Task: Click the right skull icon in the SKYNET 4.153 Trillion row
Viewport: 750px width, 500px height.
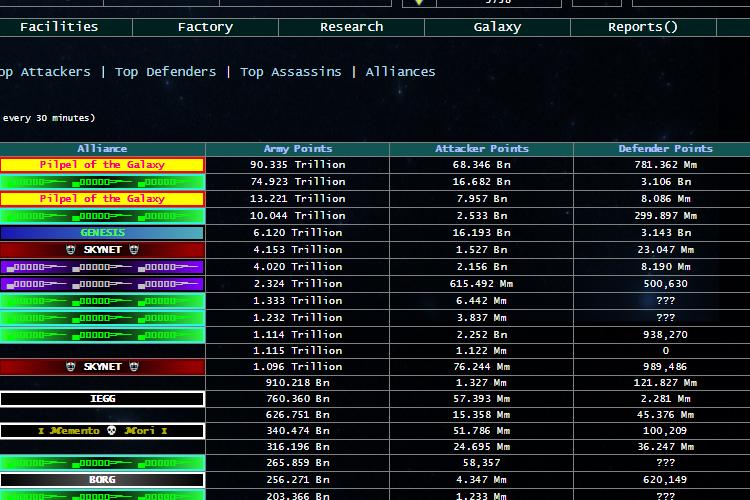Action: 134,249
